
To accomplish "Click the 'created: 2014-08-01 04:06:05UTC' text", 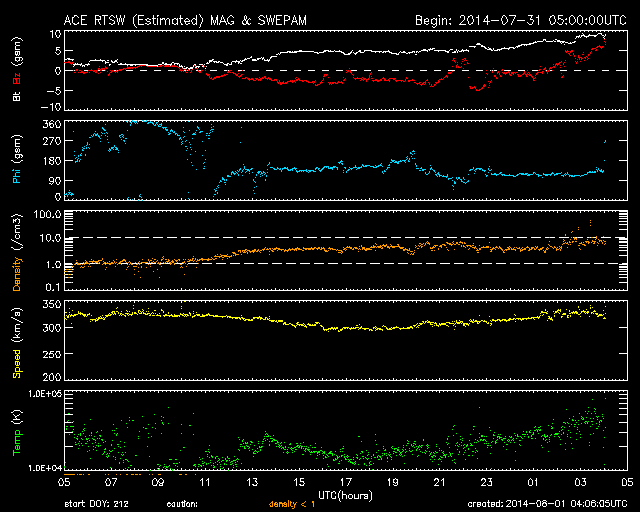I will click(x=547, y=504).
